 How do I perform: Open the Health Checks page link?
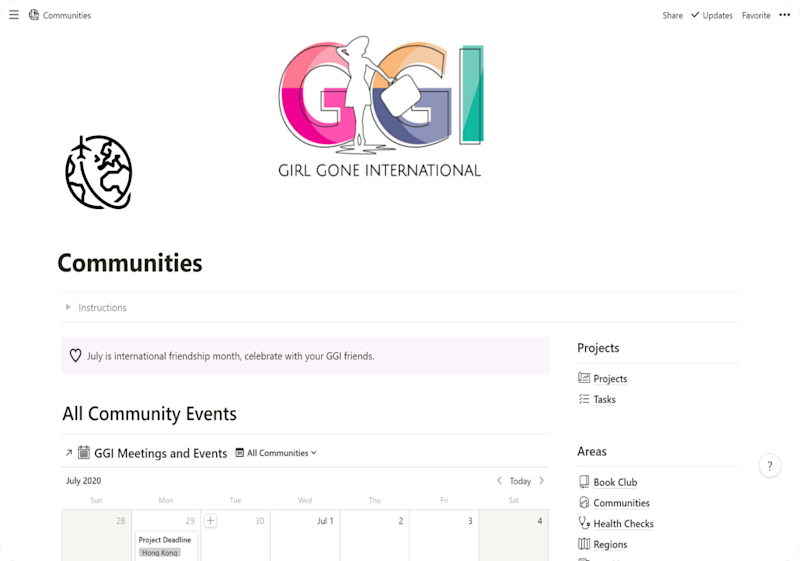pyautogui.click(x=623, y=524)
